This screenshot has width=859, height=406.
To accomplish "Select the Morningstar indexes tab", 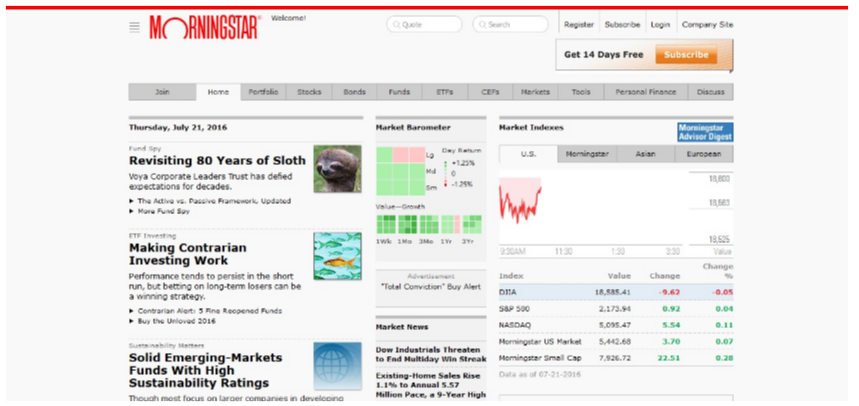I will (587, 154).
